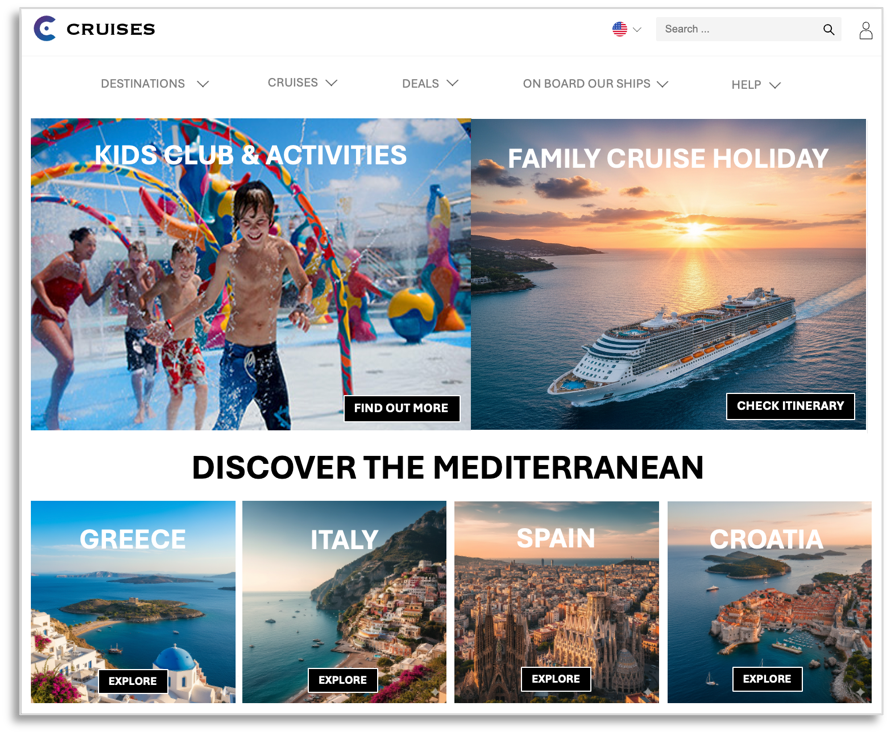
Task: Open the user account profile icon
Action: click(865, 30)
